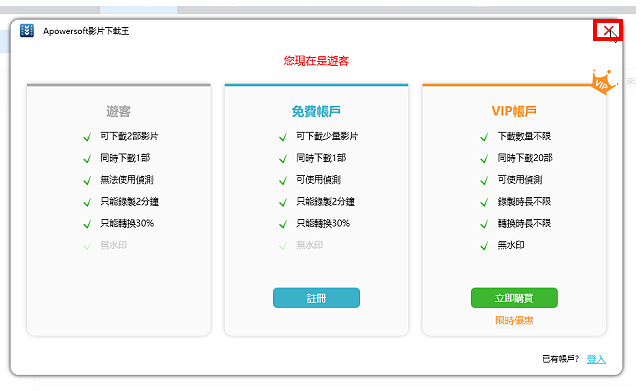Image resolution: width=644 pixels, height=391 pixels.
Task: Click 同時下載20部 in VIP card
Action: pyautogui.click(x=525, y=158)
